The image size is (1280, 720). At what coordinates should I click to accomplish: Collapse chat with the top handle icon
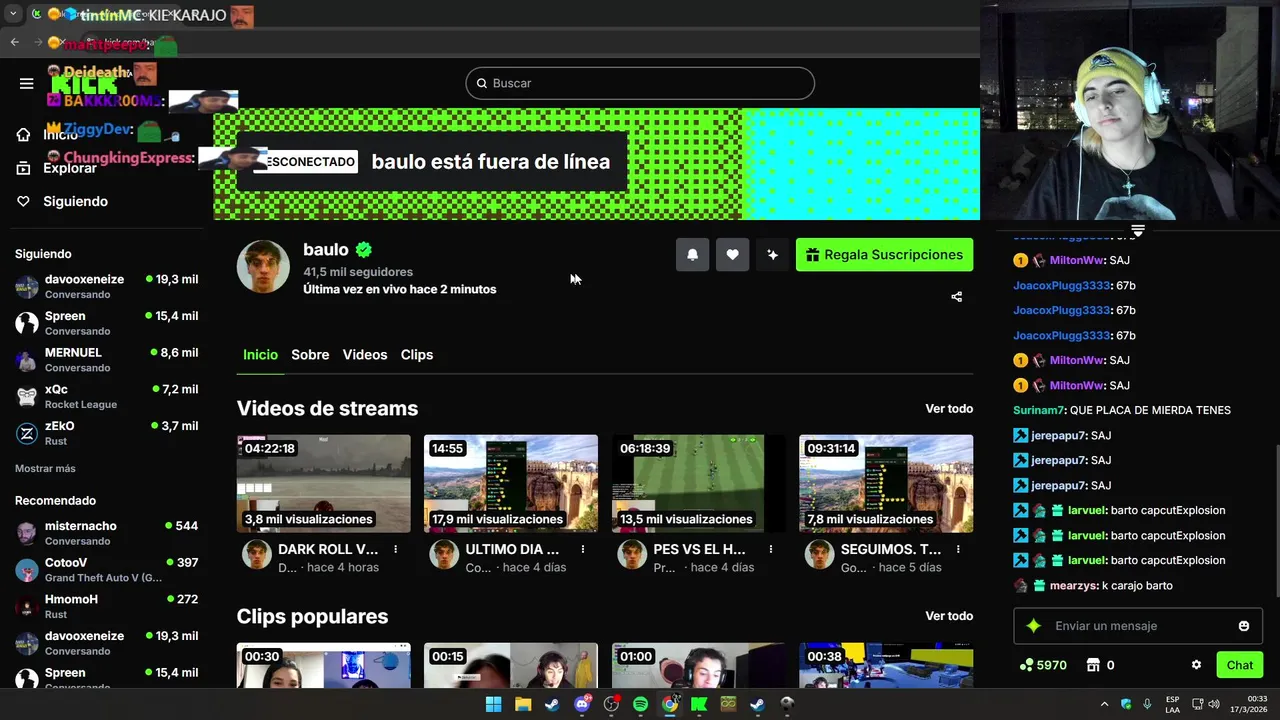pos(1137,230)
